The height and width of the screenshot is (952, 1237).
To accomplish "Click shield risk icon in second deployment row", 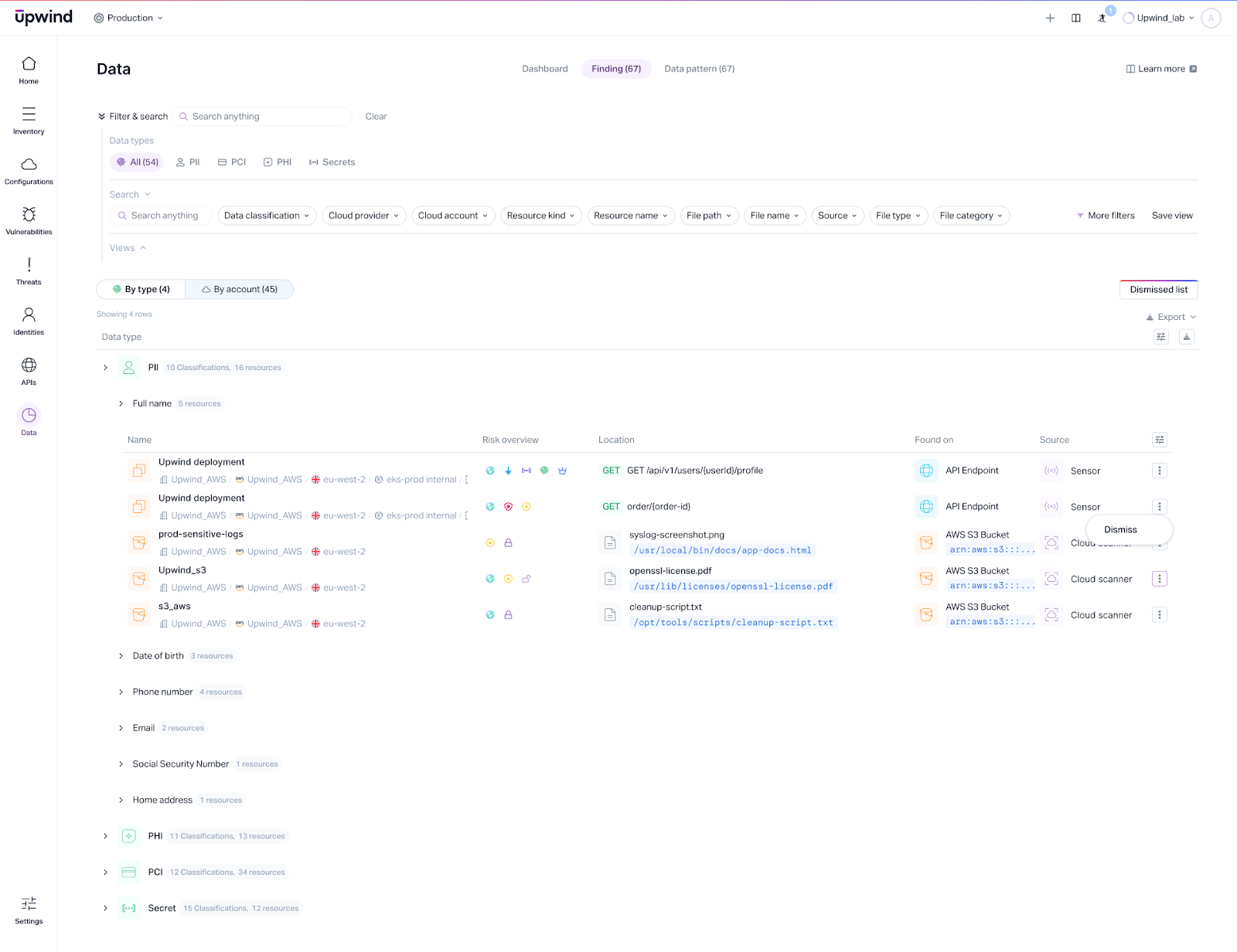I will tap(508, 507).
